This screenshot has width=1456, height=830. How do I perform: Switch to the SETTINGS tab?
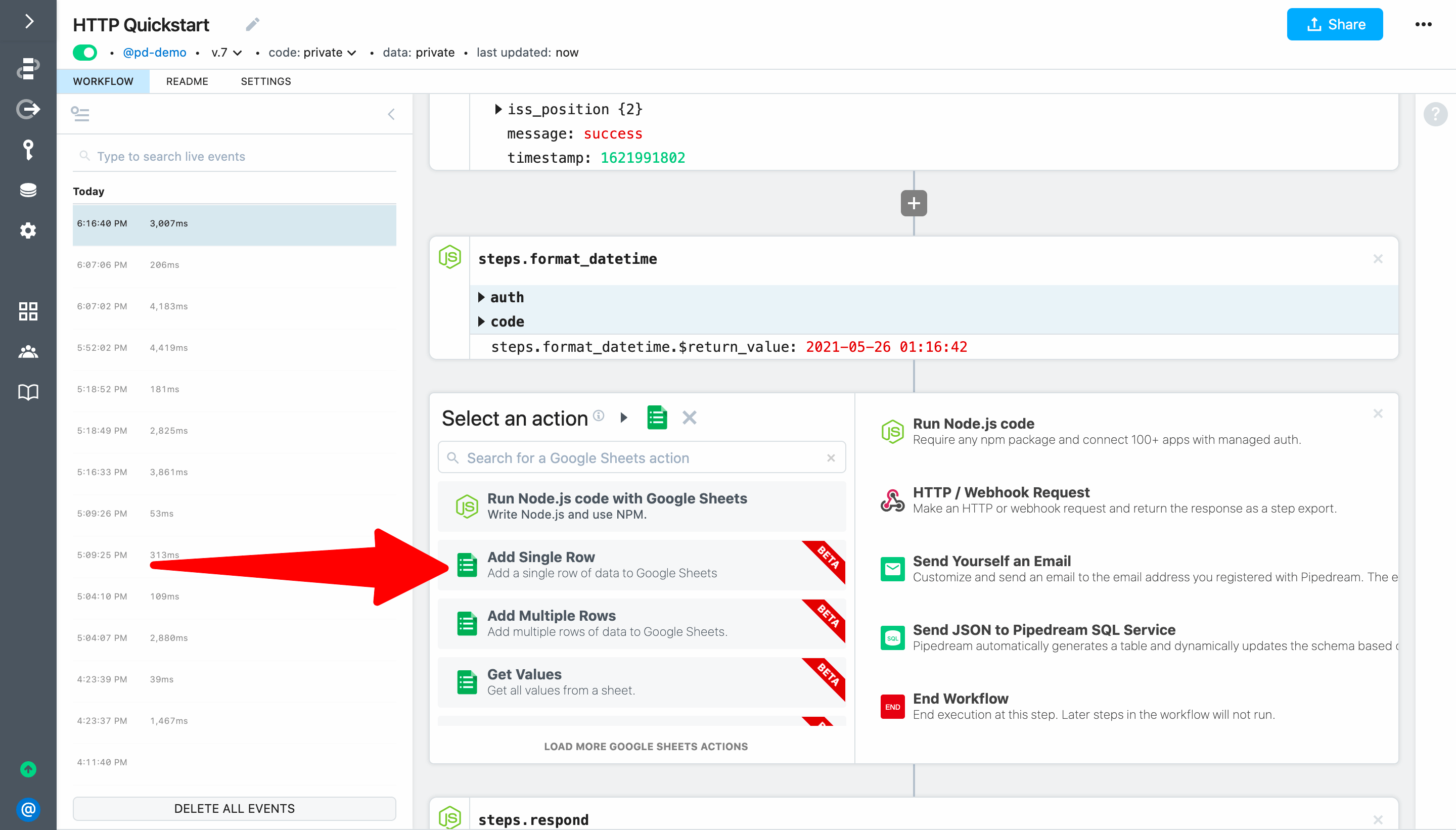point(265,81)
